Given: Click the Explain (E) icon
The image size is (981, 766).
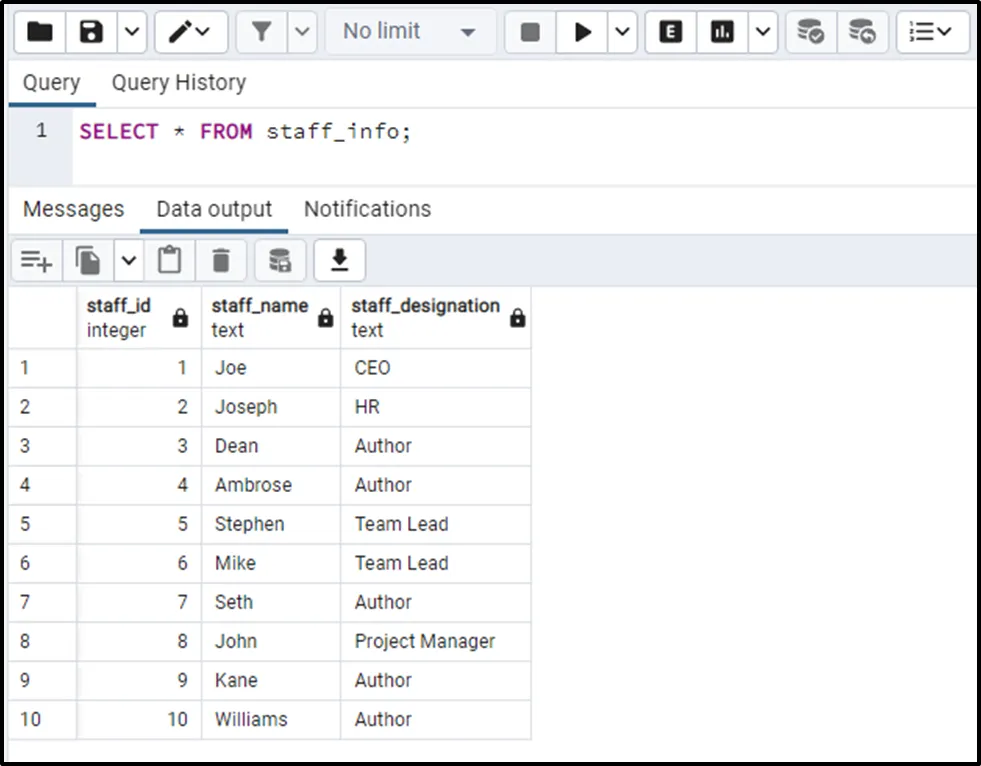Looking at the screenshot, I should [x=671, y=32].
